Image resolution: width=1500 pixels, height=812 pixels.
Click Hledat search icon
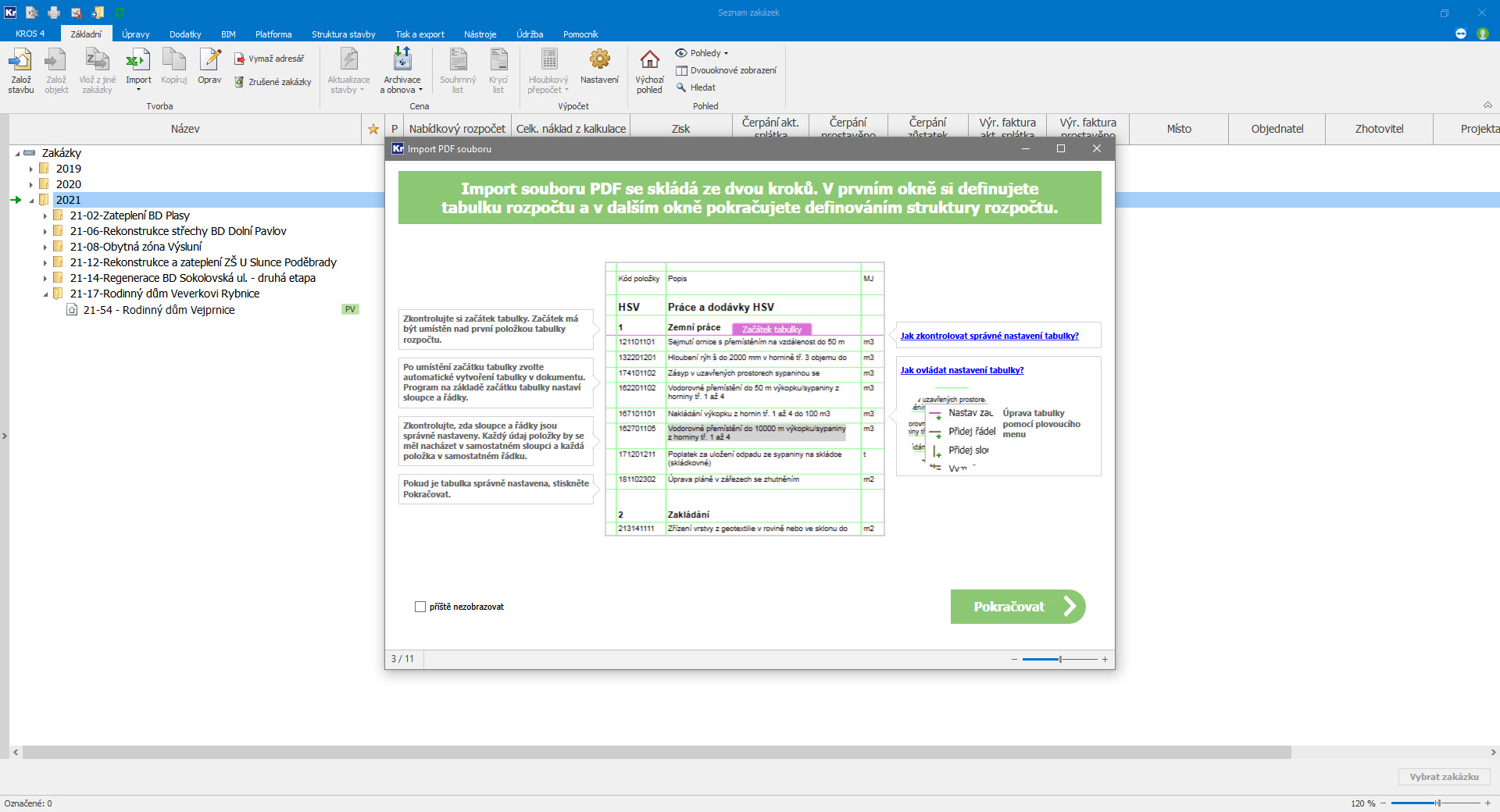(x=681, y=87)
